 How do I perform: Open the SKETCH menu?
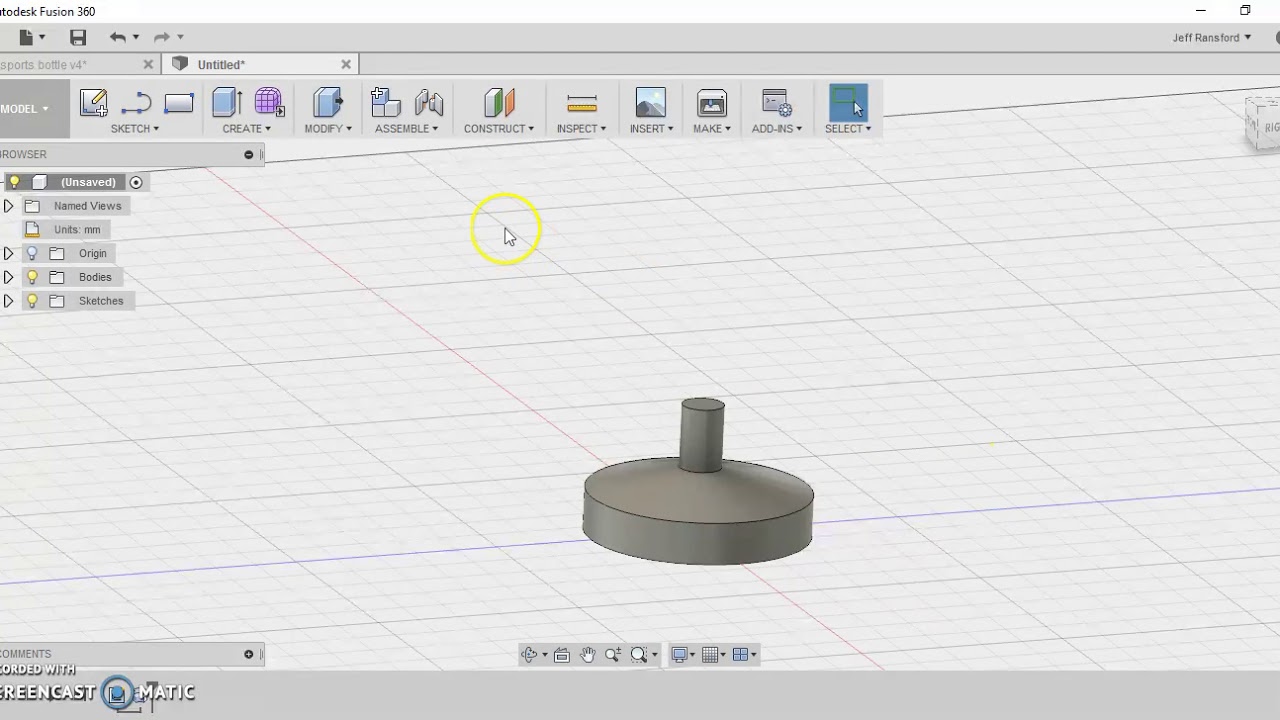tap(135, 128)
